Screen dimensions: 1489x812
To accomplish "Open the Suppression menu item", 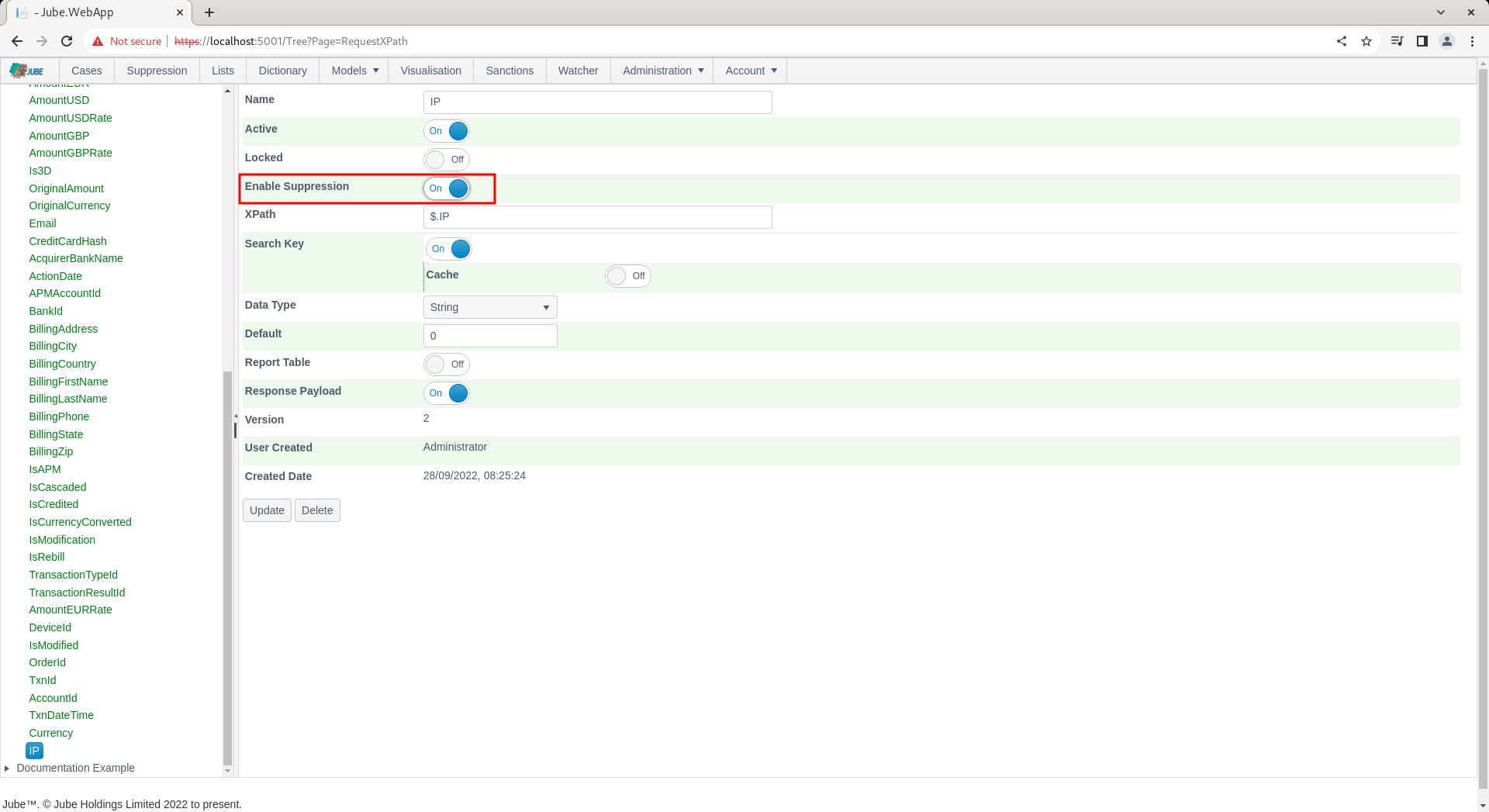I will (x=157, y=71).
